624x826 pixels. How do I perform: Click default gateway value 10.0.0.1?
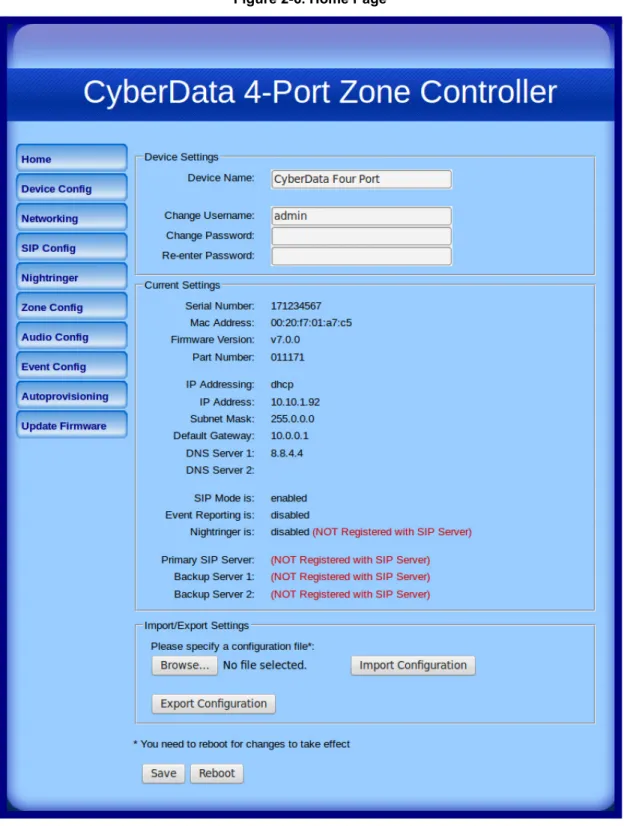click(290, 436)
